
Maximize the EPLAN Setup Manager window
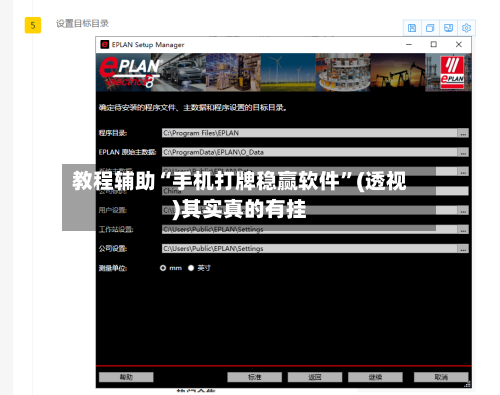(434, 44)
